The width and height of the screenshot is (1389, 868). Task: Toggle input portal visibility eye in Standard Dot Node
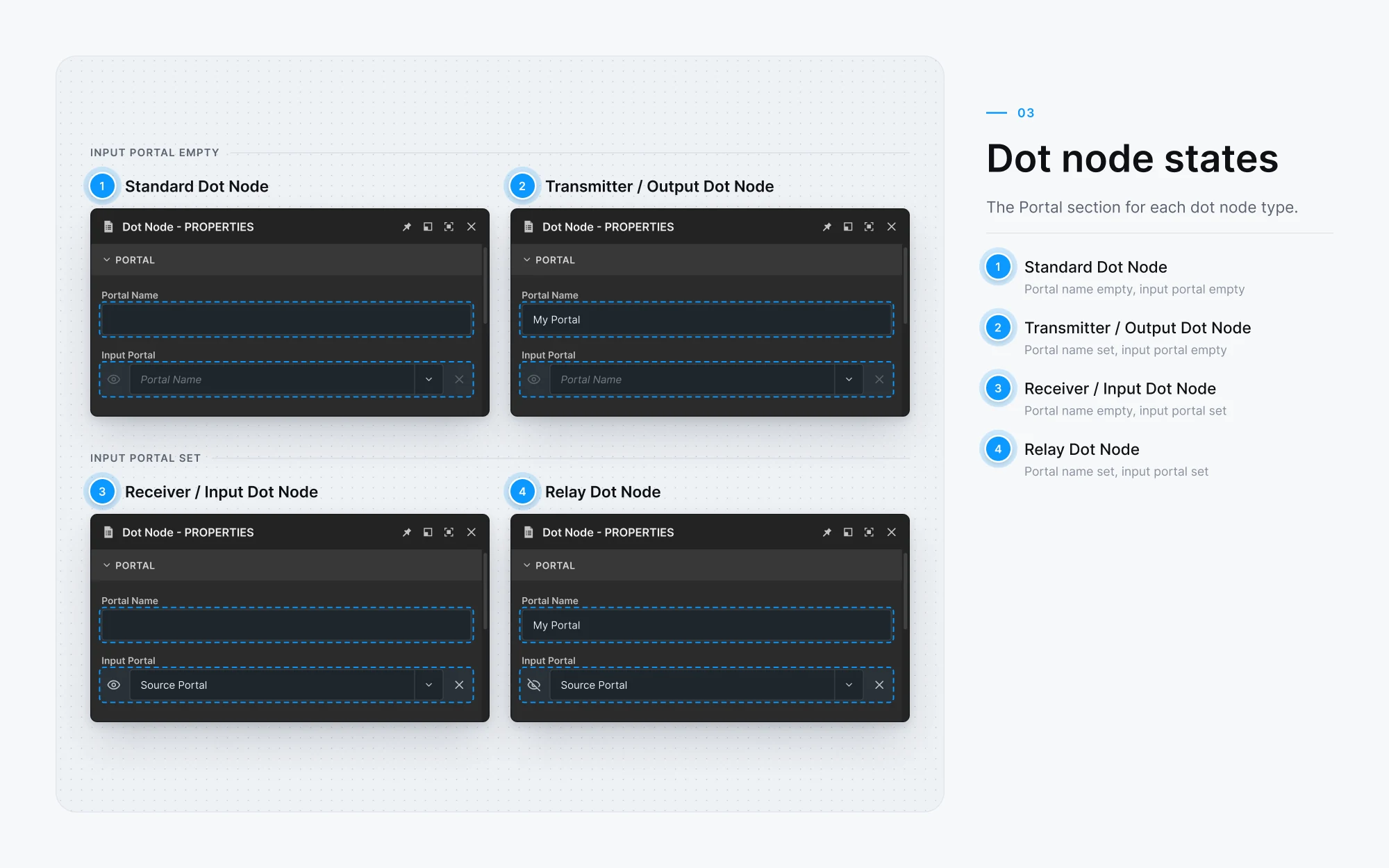(x=114, y=380)
